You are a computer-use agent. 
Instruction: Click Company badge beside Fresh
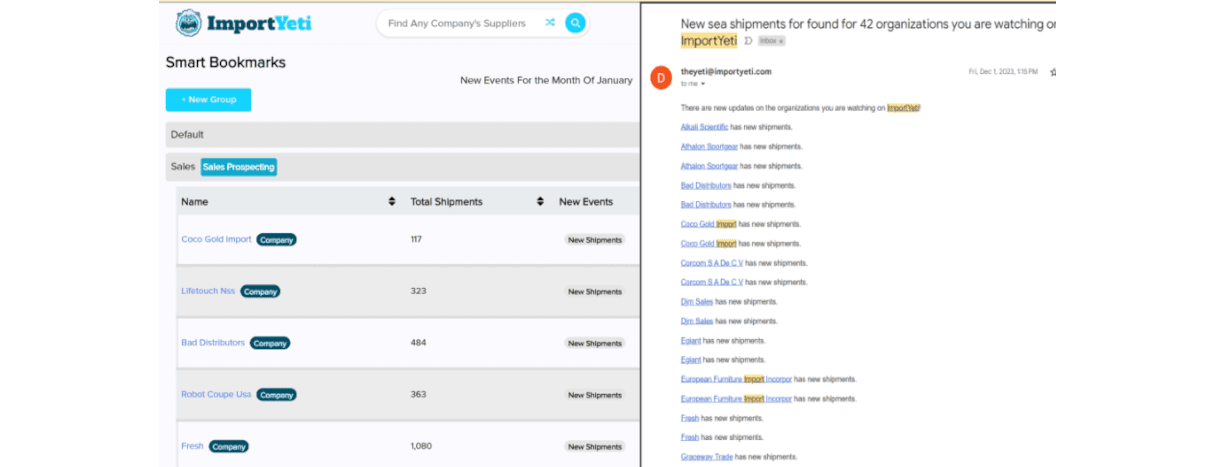(229, 447)
